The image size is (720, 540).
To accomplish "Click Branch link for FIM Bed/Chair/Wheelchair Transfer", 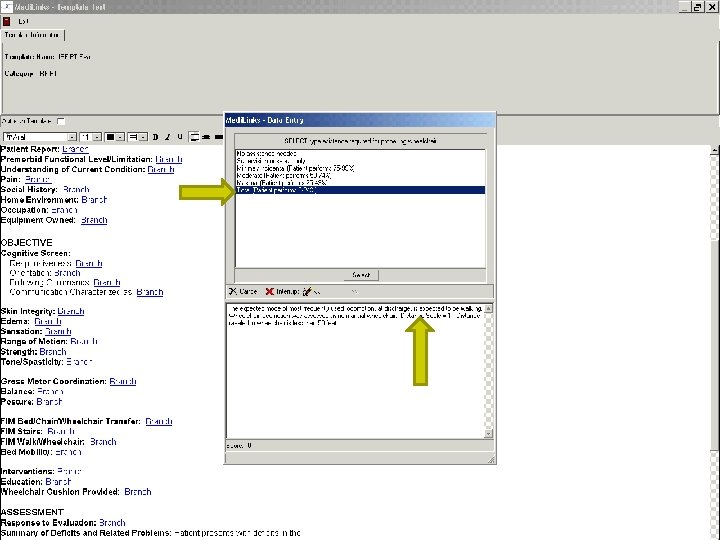I will (158, 422).
